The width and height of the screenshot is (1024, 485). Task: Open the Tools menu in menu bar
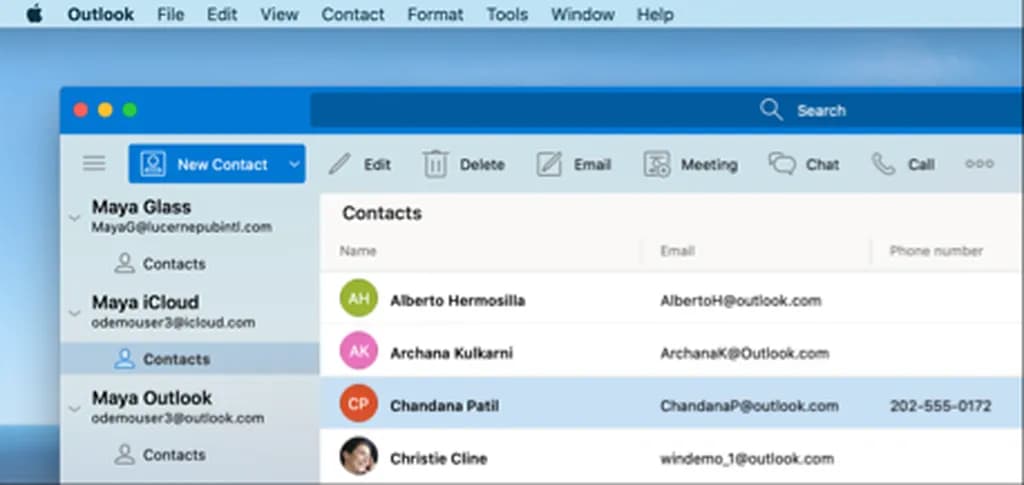tap(507, 15)
